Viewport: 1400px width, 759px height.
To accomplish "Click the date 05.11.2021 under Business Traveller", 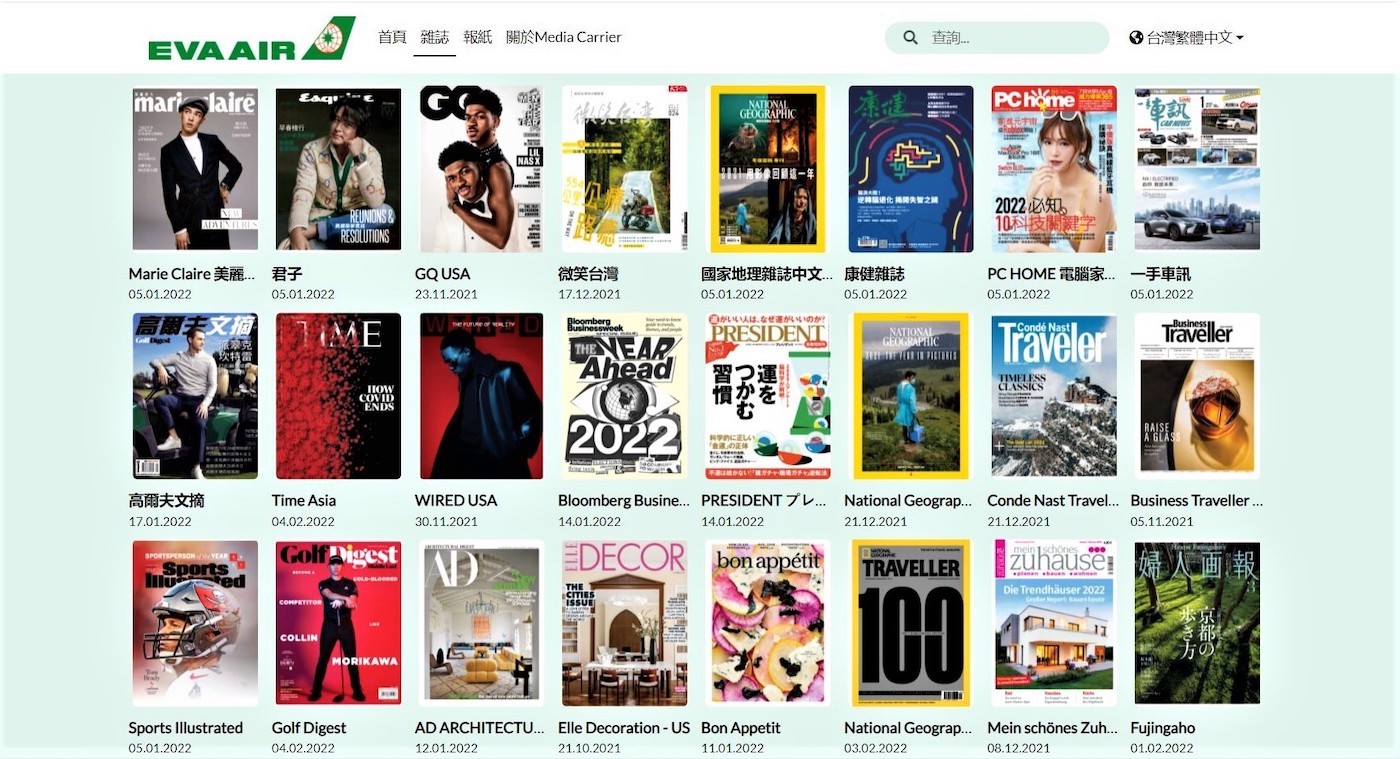I will tap(1162, 521).
